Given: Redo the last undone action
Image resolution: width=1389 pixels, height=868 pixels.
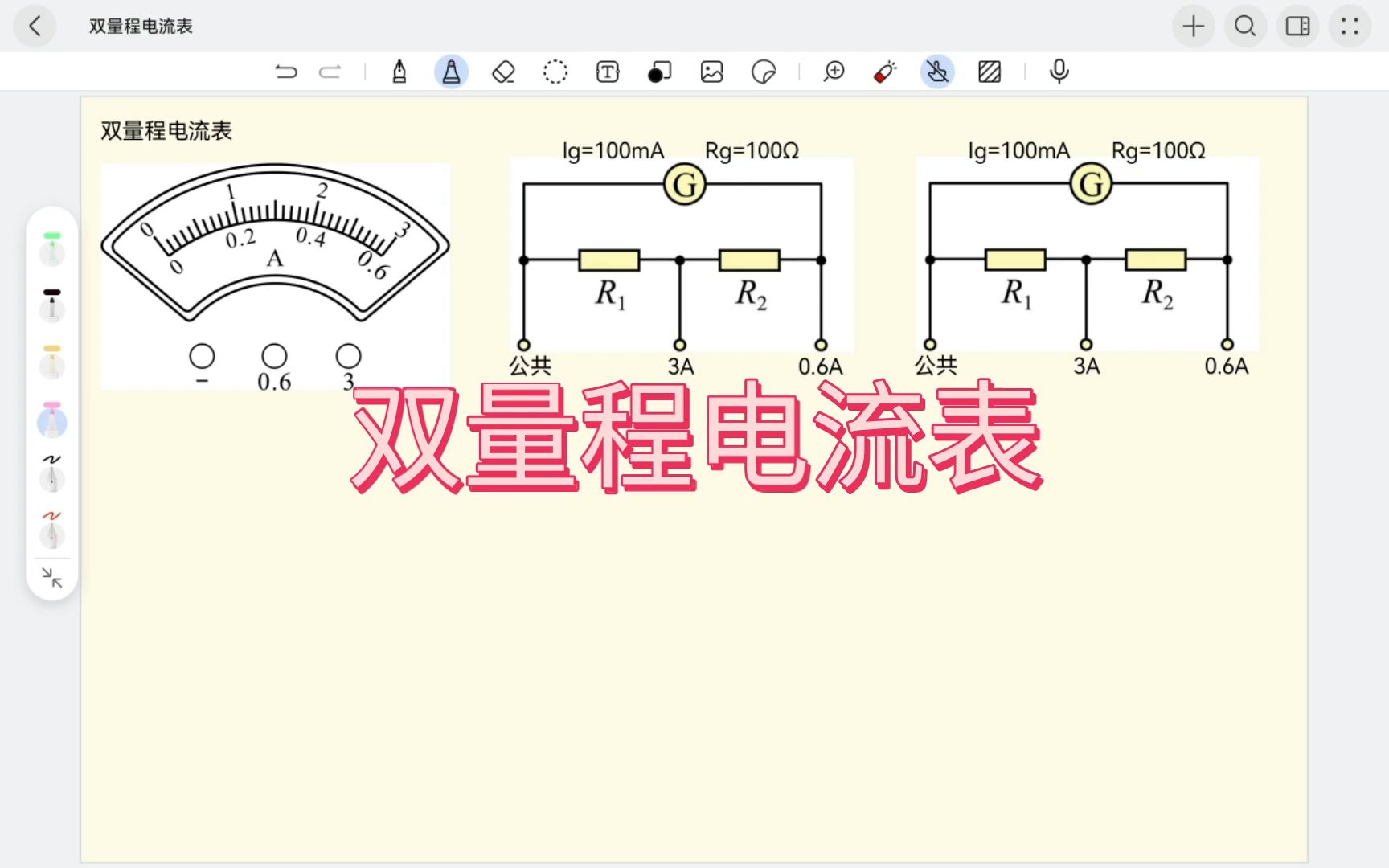Looking at the screenshot, I should click(x=330, y=72).
